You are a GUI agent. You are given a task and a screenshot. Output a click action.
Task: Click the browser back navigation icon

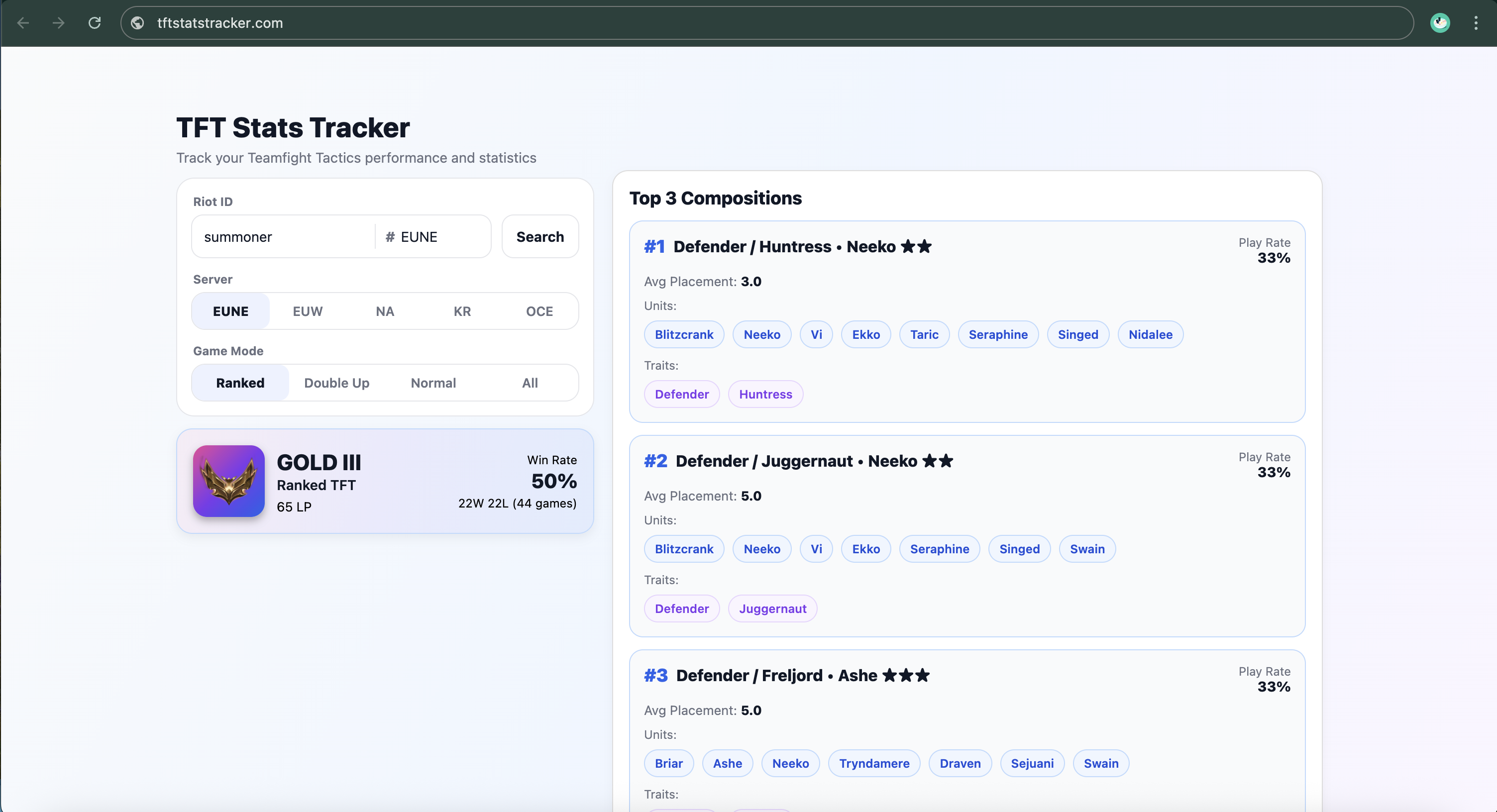(x=23, y=23)
